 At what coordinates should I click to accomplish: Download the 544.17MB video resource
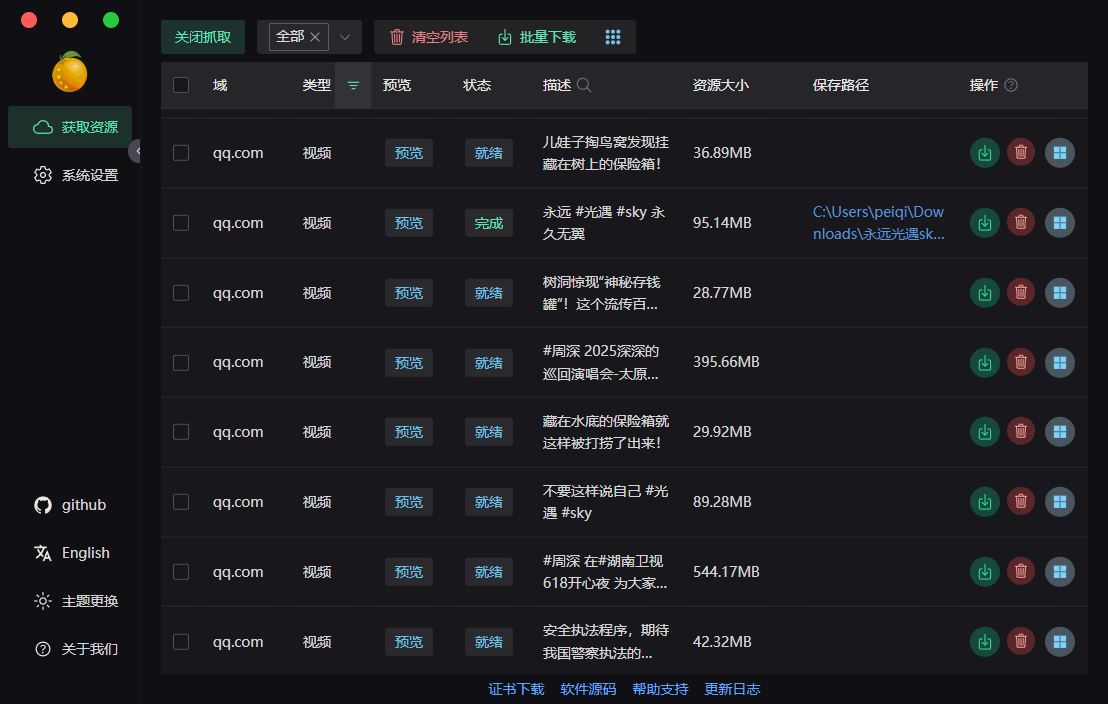coord(985,572)
